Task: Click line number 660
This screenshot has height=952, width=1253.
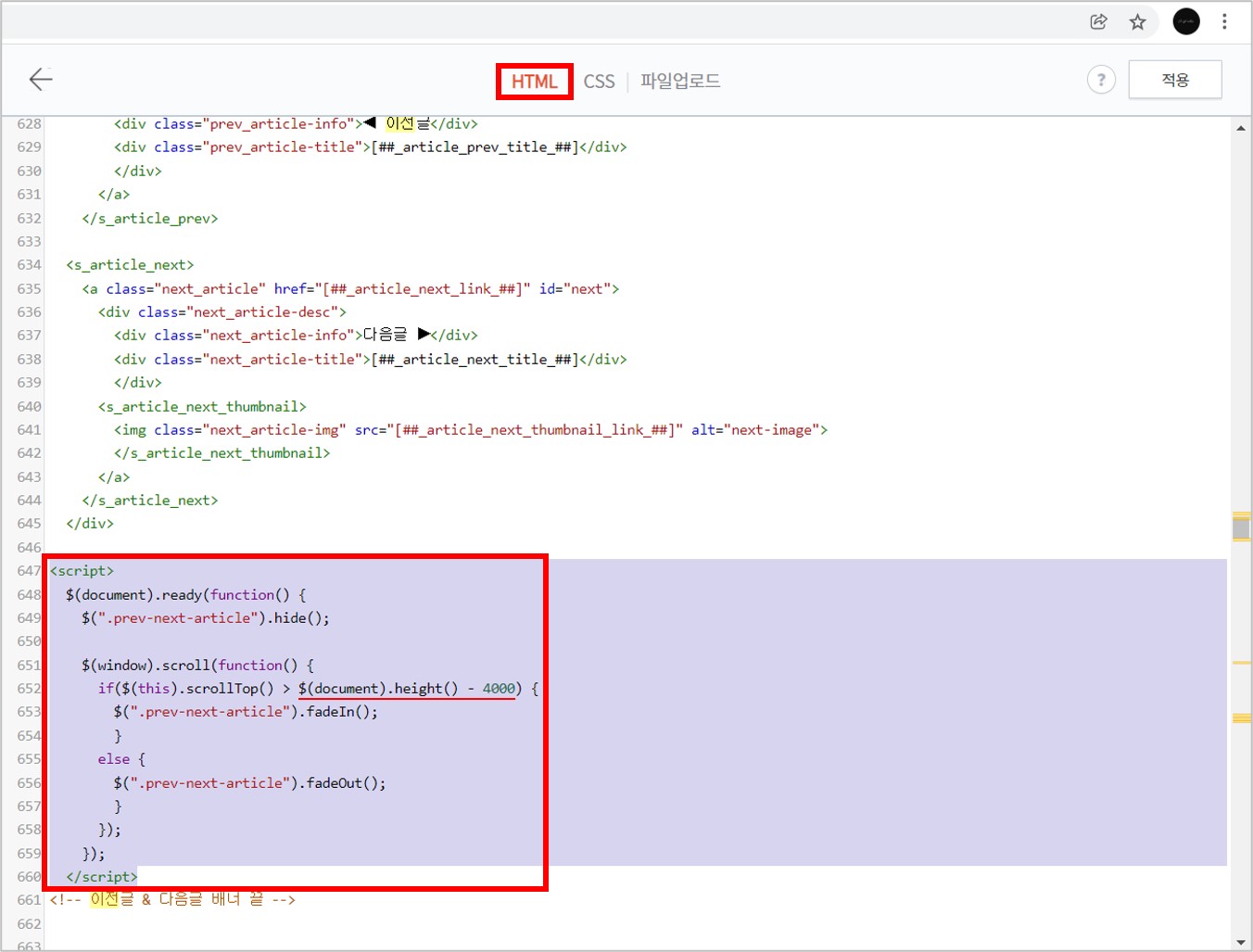Action: [29, 877]
